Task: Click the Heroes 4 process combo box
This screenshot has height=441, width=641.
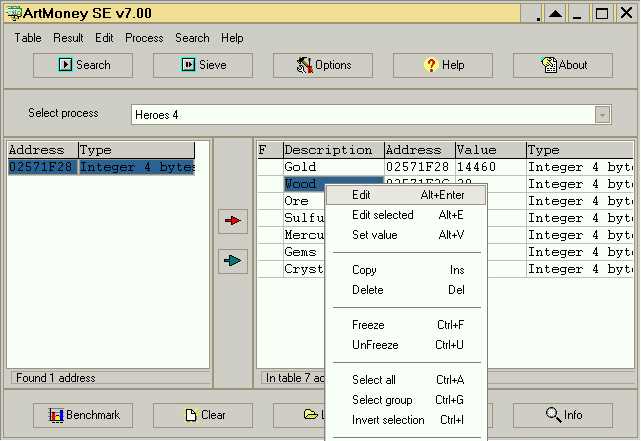Action: (x=371, y=115)
